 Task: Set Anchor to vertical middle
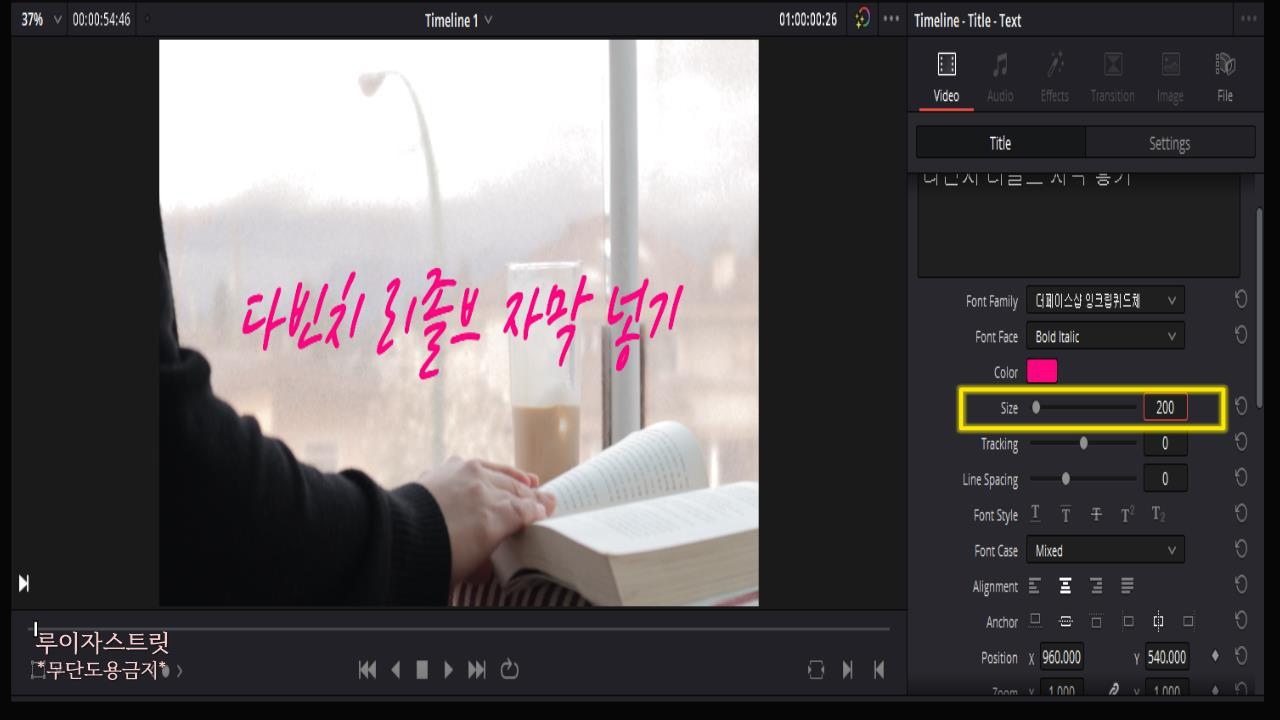click(x=1066, y=621)
